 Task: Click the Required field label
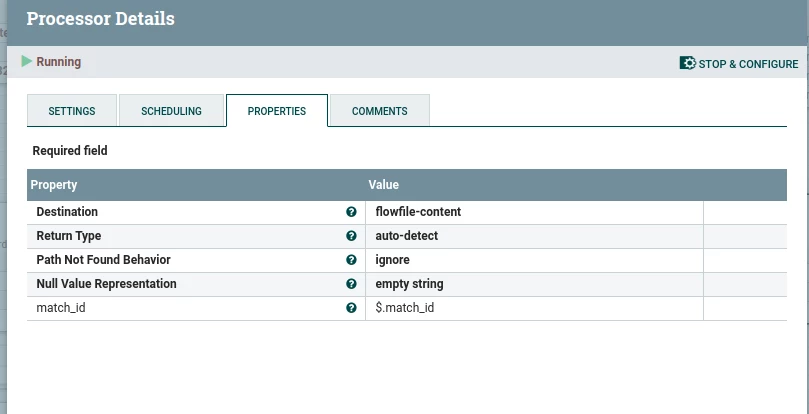pos(70,151)
